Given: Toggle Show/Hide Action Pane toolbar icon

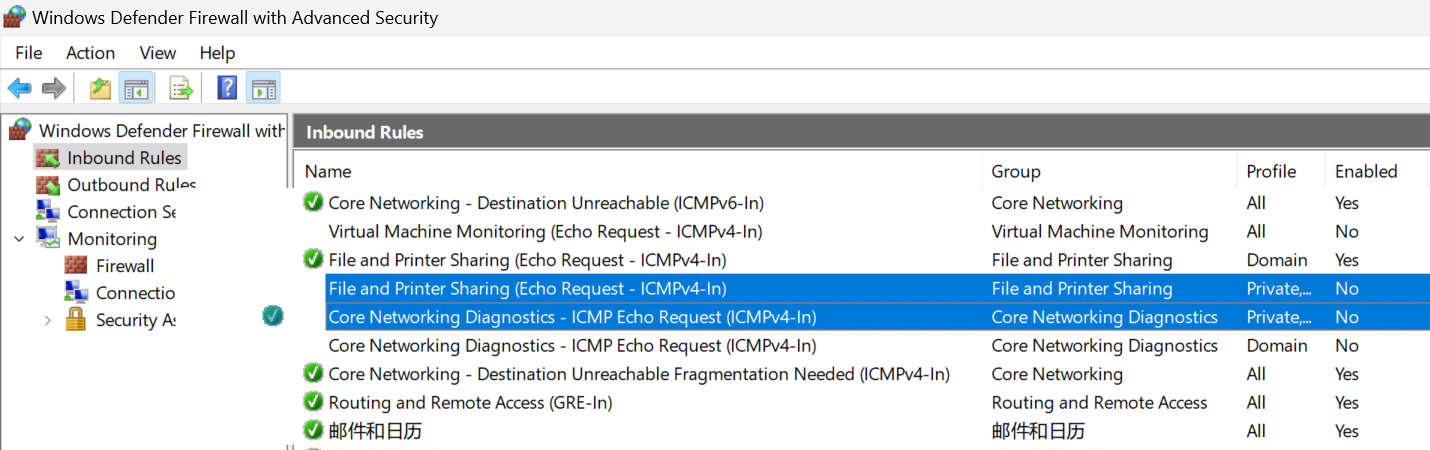Looking at the screenshot, I should [263, 88].
